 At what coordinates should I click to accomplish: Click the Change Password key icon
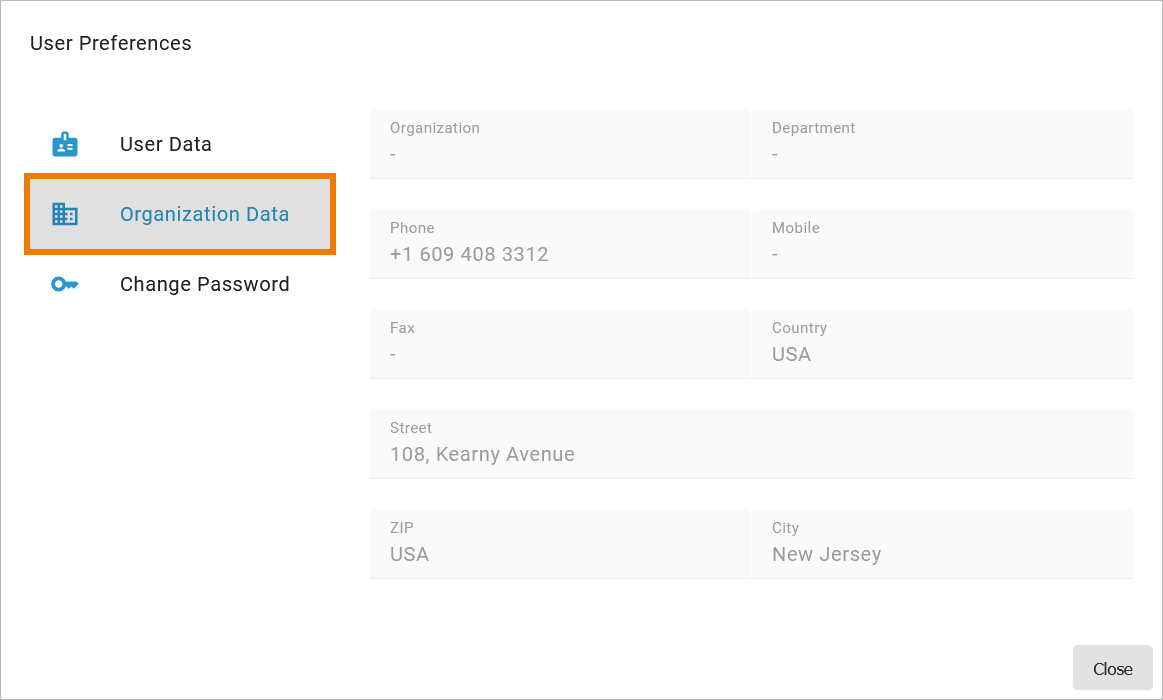[65, 284]
